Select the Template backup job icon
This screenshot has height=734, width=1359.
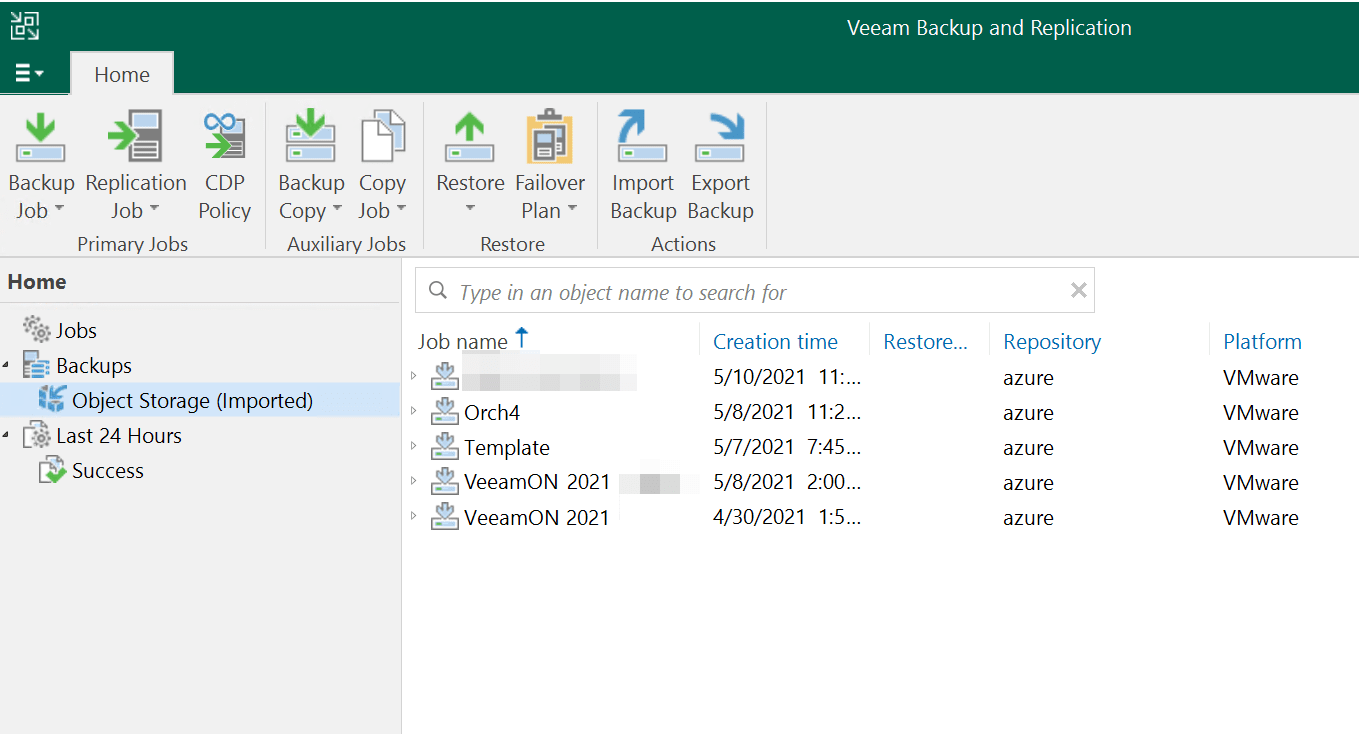click(x=444, y=447)
